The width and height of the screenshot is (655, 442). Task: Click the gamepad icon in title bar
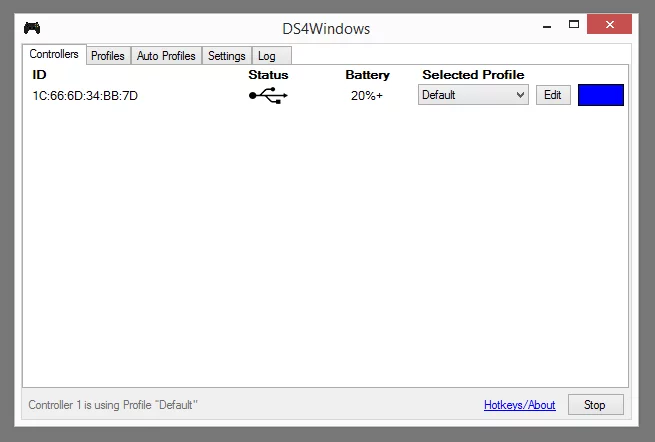point(32,28)
